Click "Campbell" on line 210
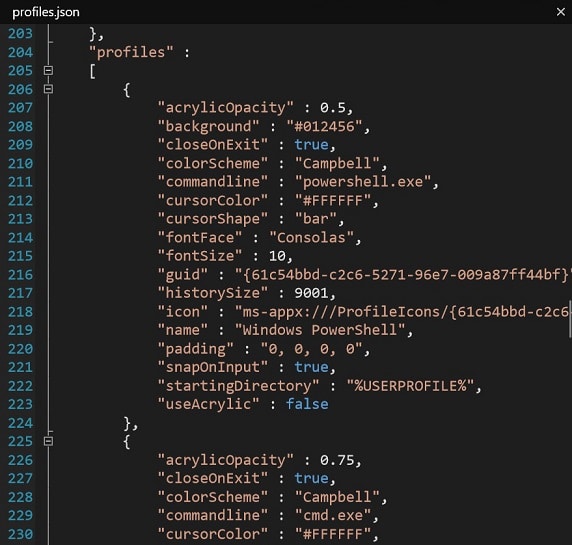The width and height of the screenshot is (572, 545). (x=337, y=163)
